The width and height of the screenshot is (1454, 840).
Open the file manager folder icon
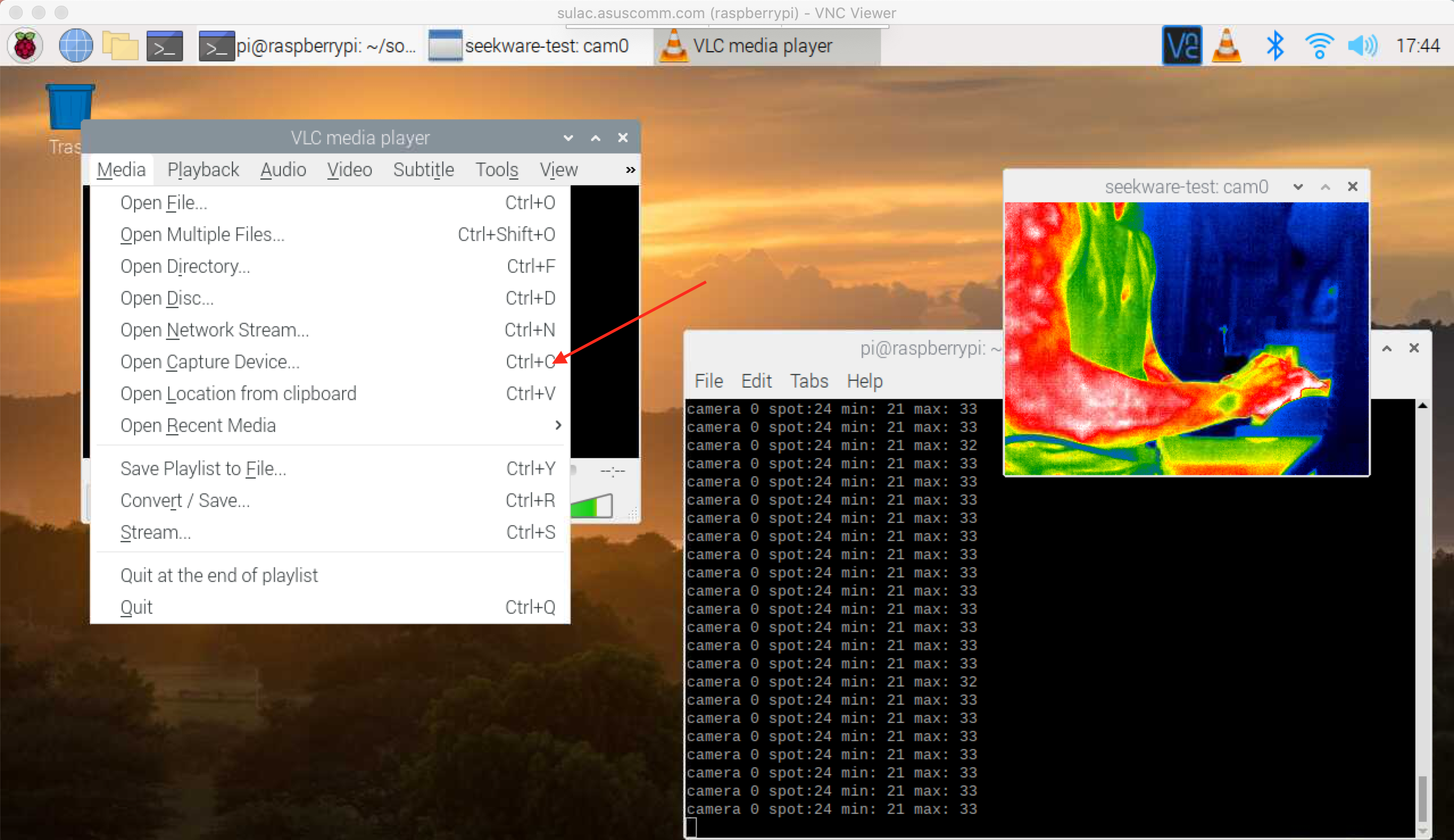coord(120,45)
